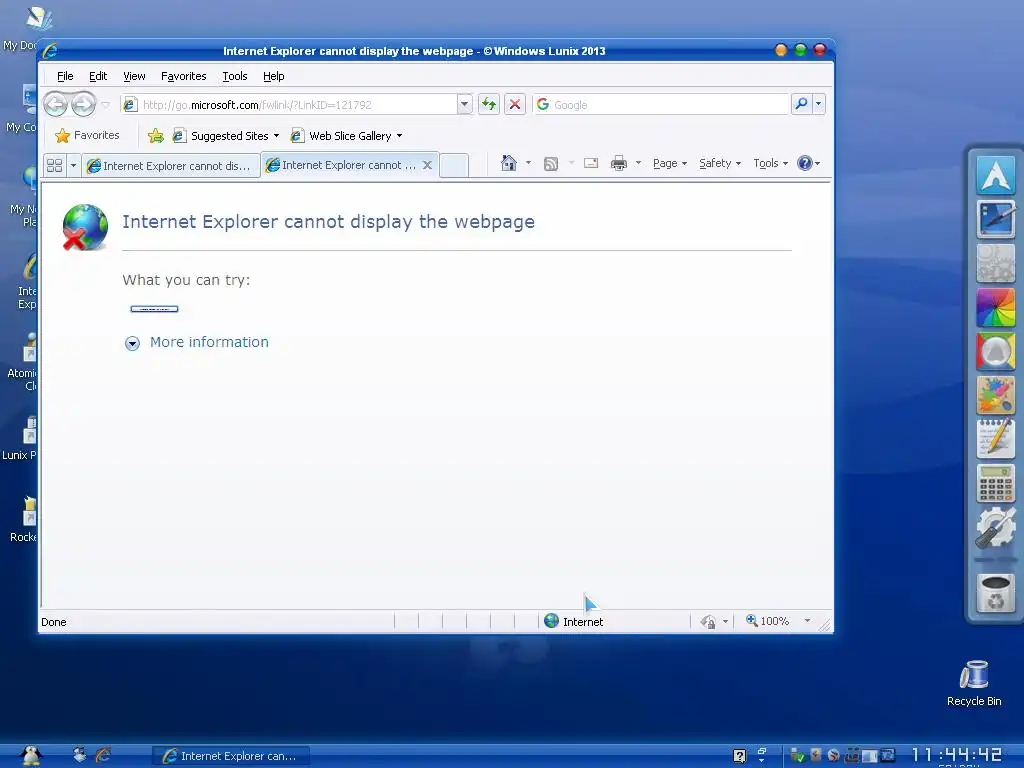
Task: Click the taskbar clock
Action: (956, 756)
